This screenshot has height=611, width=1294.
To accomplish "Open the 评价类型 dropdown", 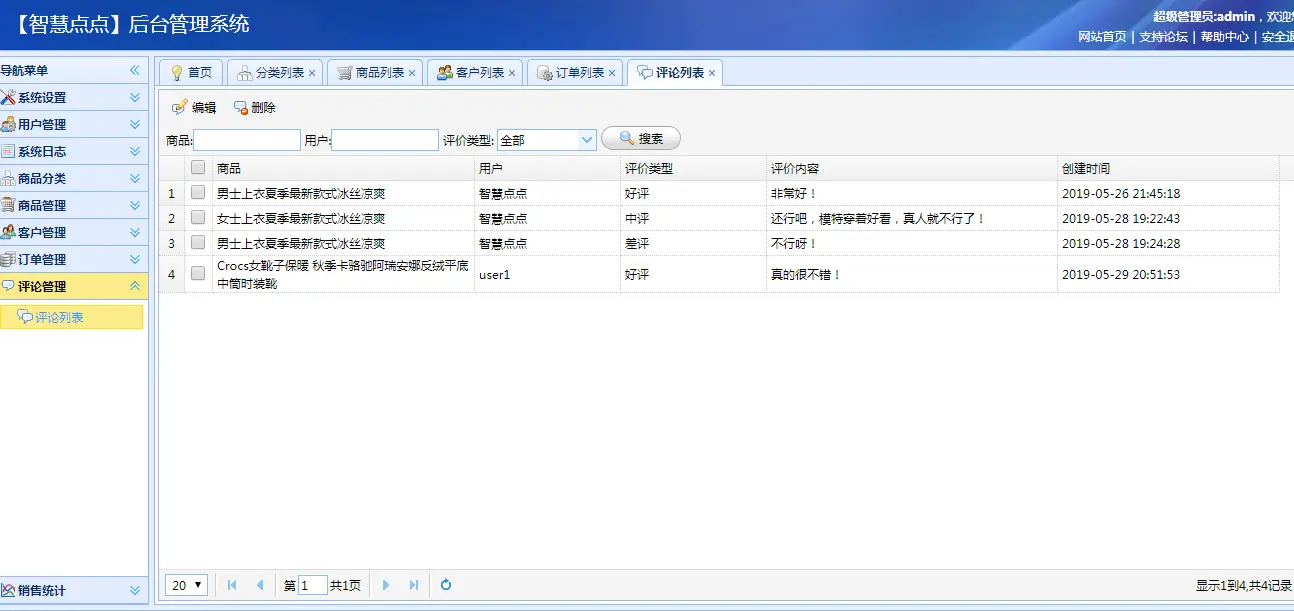I will click(588, 140).
